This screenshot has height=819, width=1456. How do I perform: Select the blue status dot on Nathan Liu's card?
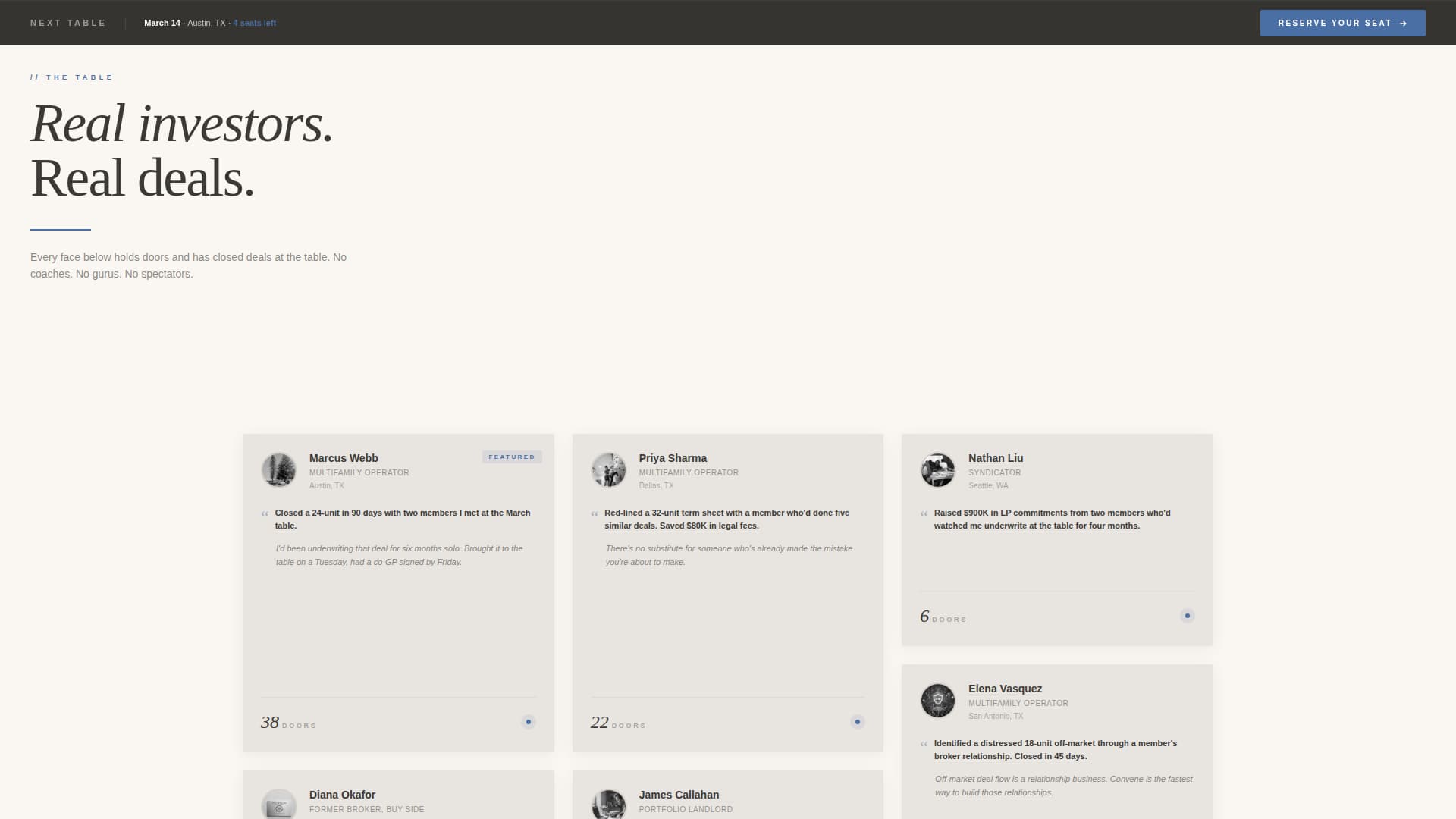click(x=1188, y=616)
